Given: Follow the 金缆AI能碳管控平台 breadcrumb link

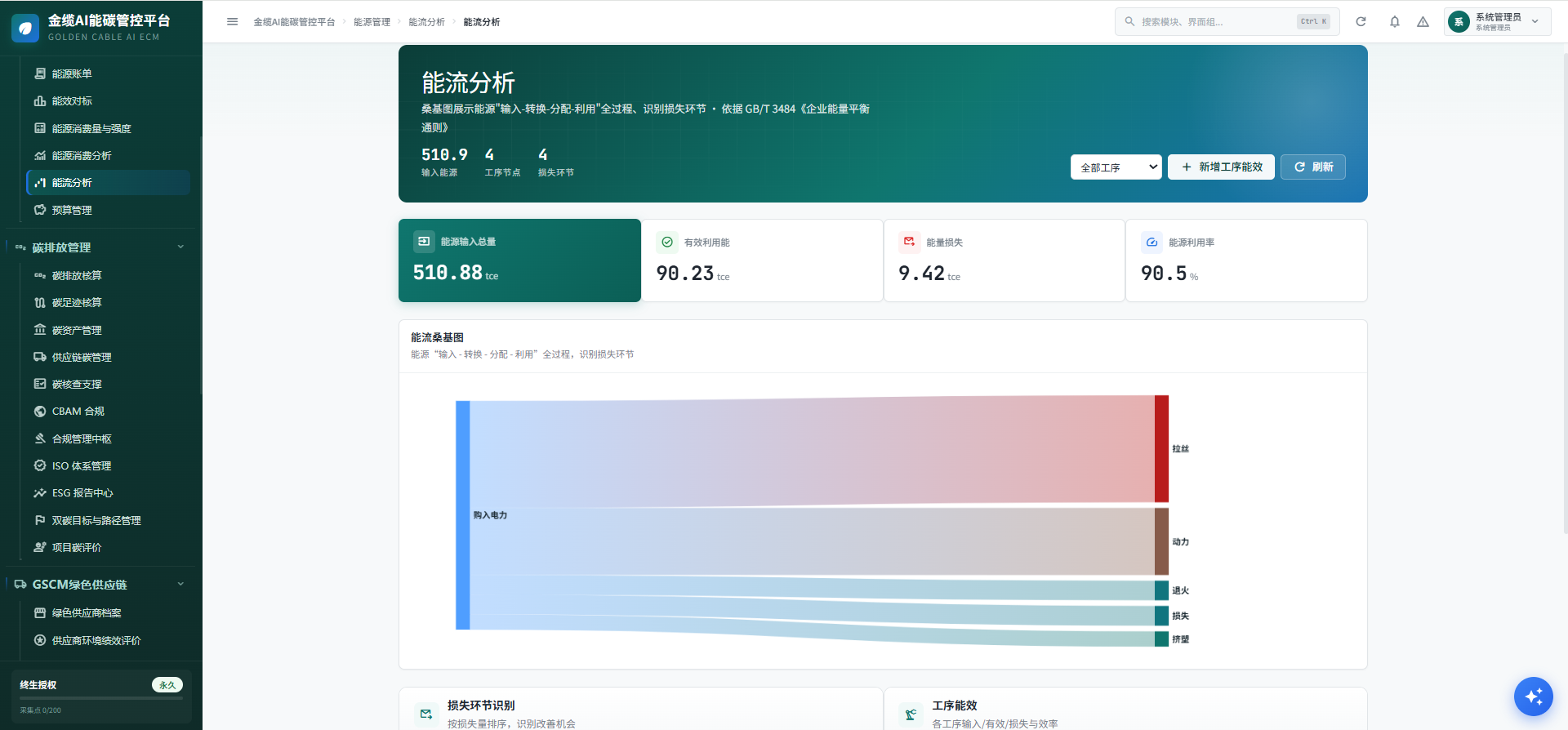Looking at the screenshot, I should (294, 22).
